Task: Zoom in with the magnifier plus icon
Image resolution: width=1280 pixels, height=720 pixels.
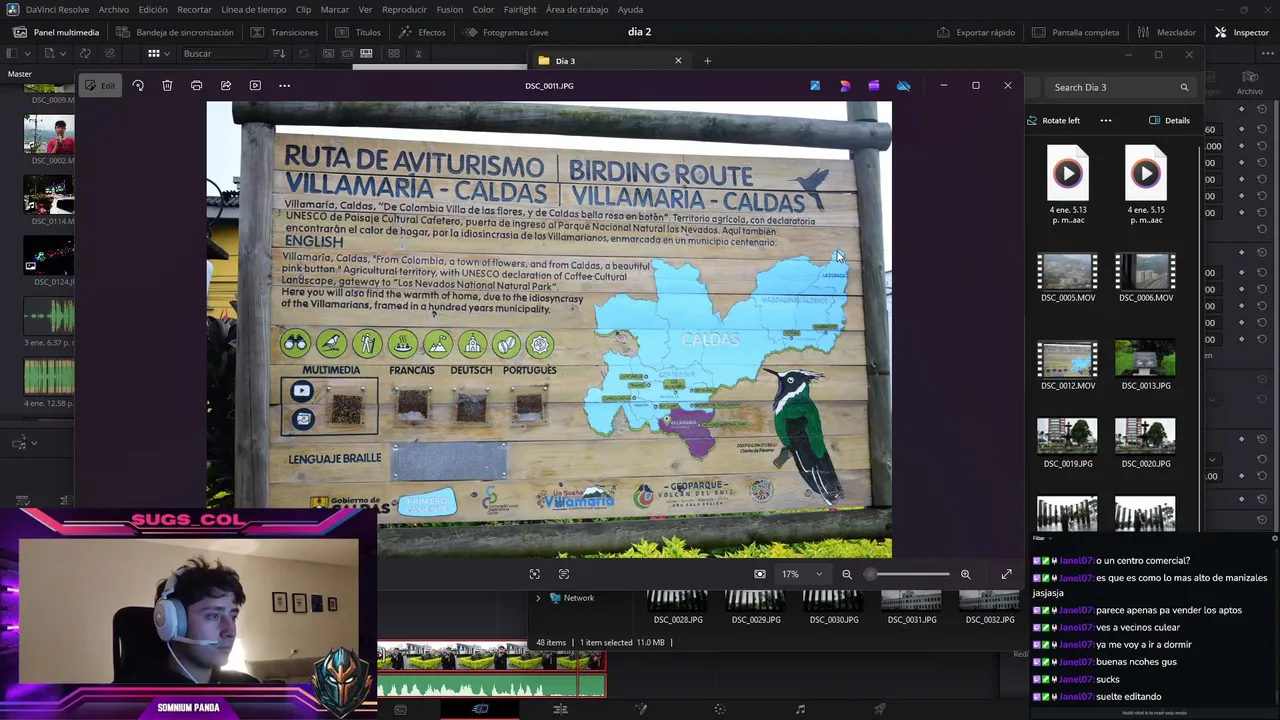Action: pos(965,574)
